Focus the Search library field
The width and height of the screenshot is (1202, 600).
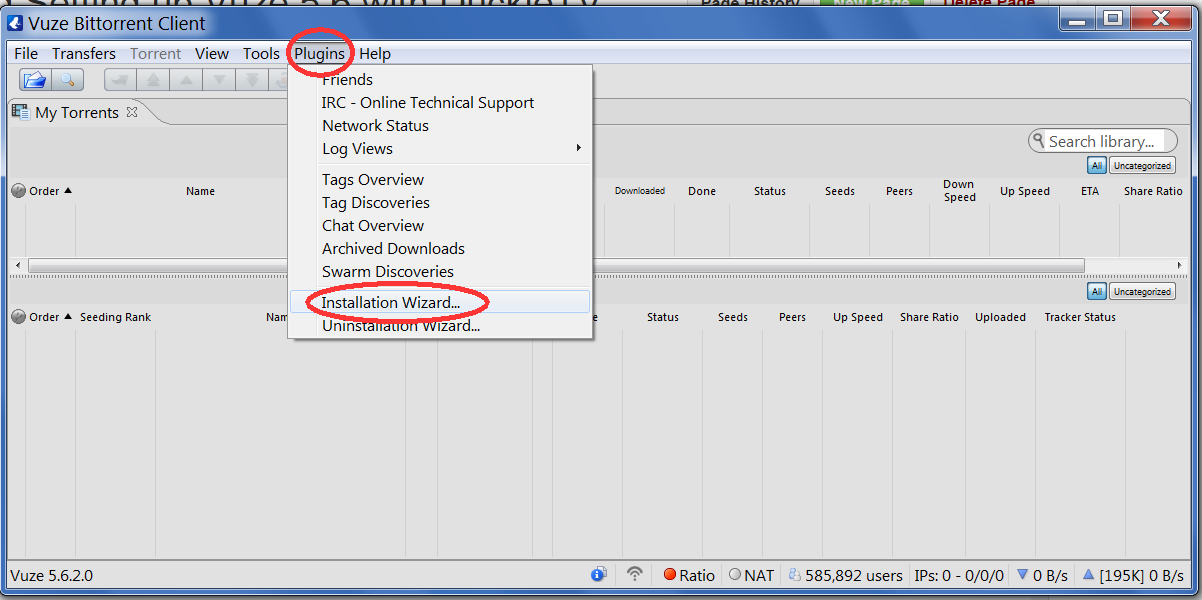[1101, 141]
